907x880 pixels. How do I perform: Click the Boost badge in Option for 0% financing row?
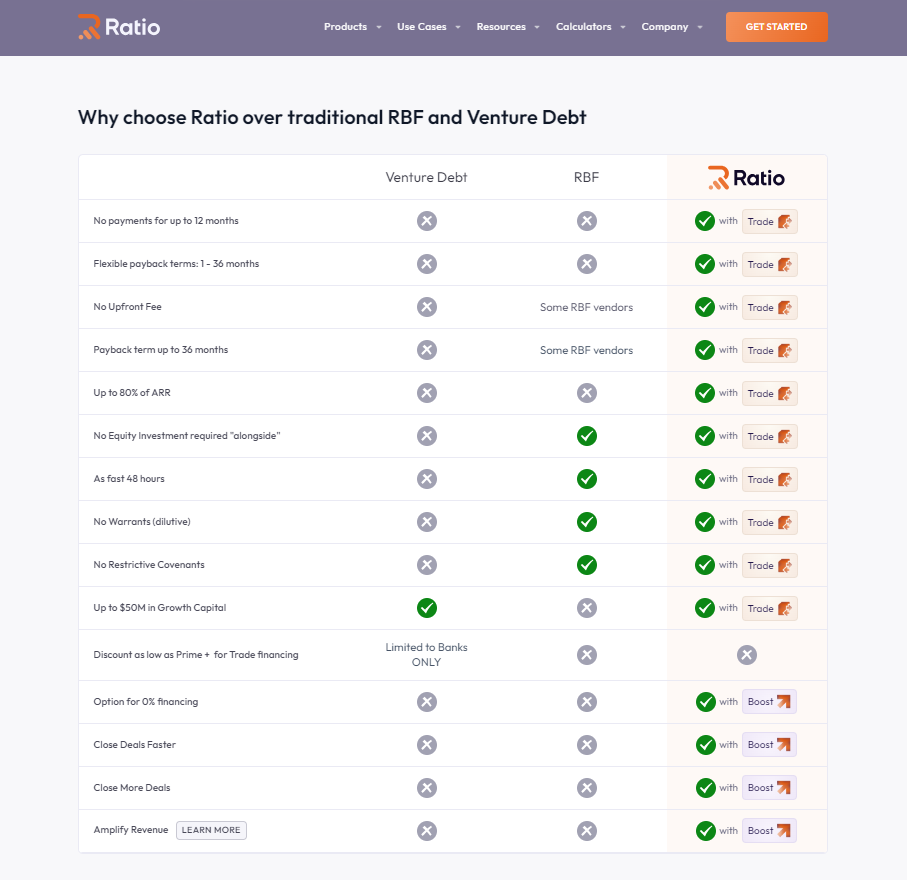click(x=769, y=702)
